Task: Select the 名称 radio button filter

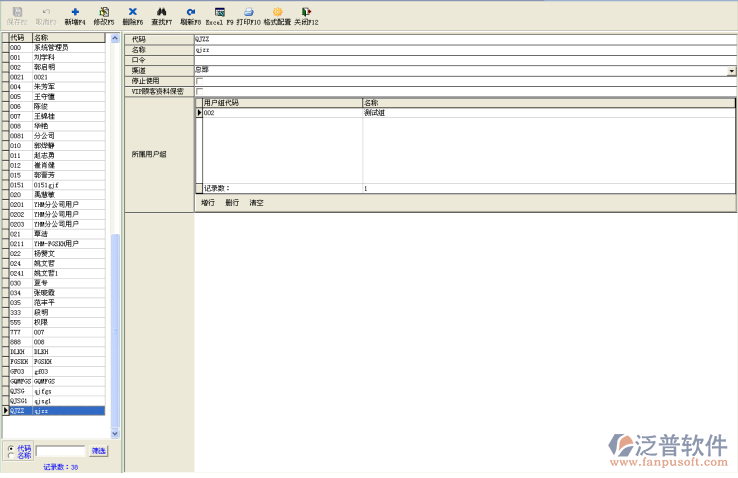Action: (x=11, y=456)
